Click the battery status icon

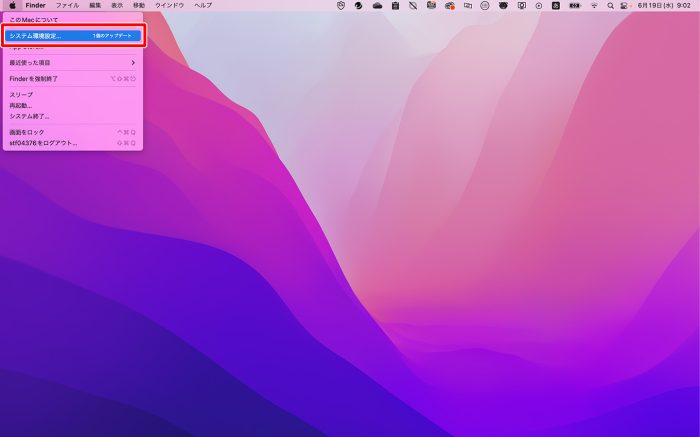click(574, 5)
